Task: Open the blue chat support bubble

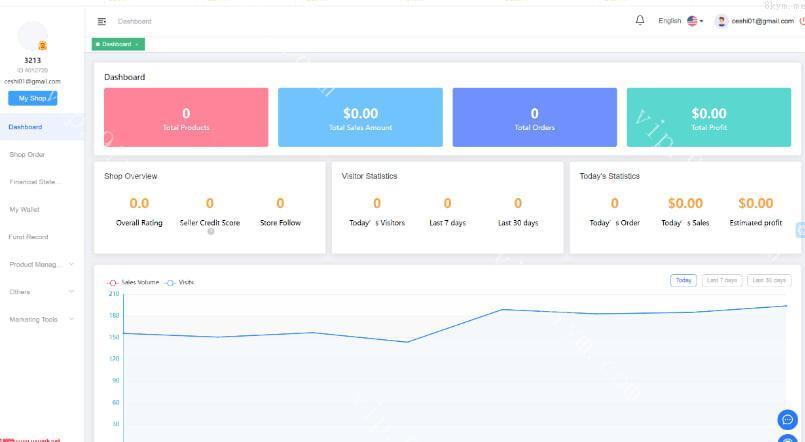Action: click(787, 419)
